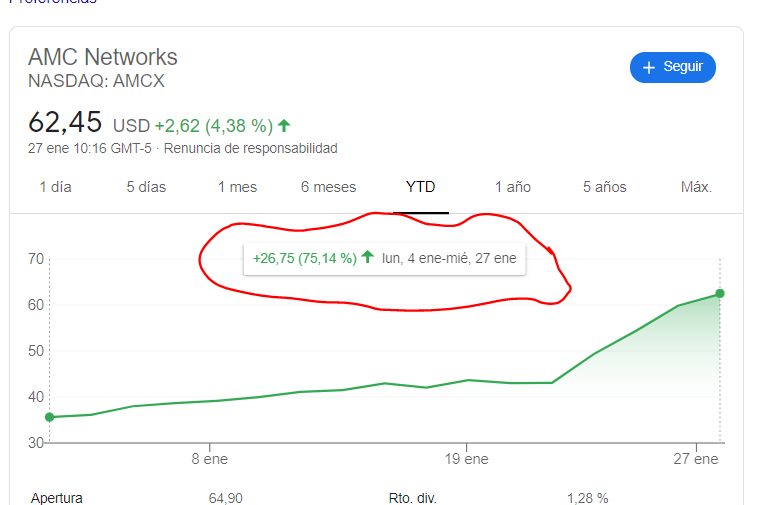The image size is (765, 505).
Task: Click the 64,90 opening value
Action: click(225, 498)
